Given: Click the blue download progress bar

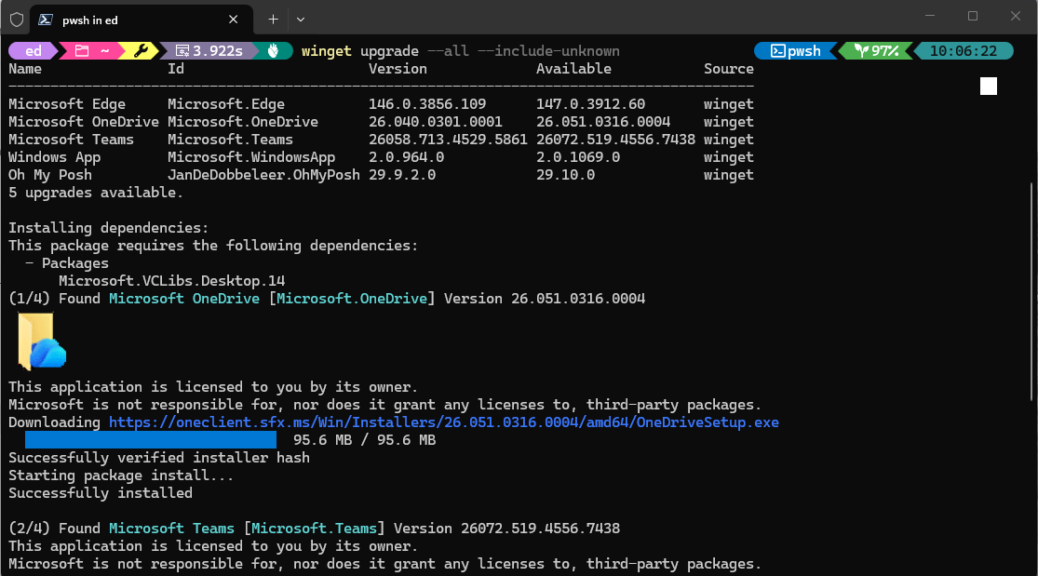Looking at the screenshot, I should pos(150,440).
